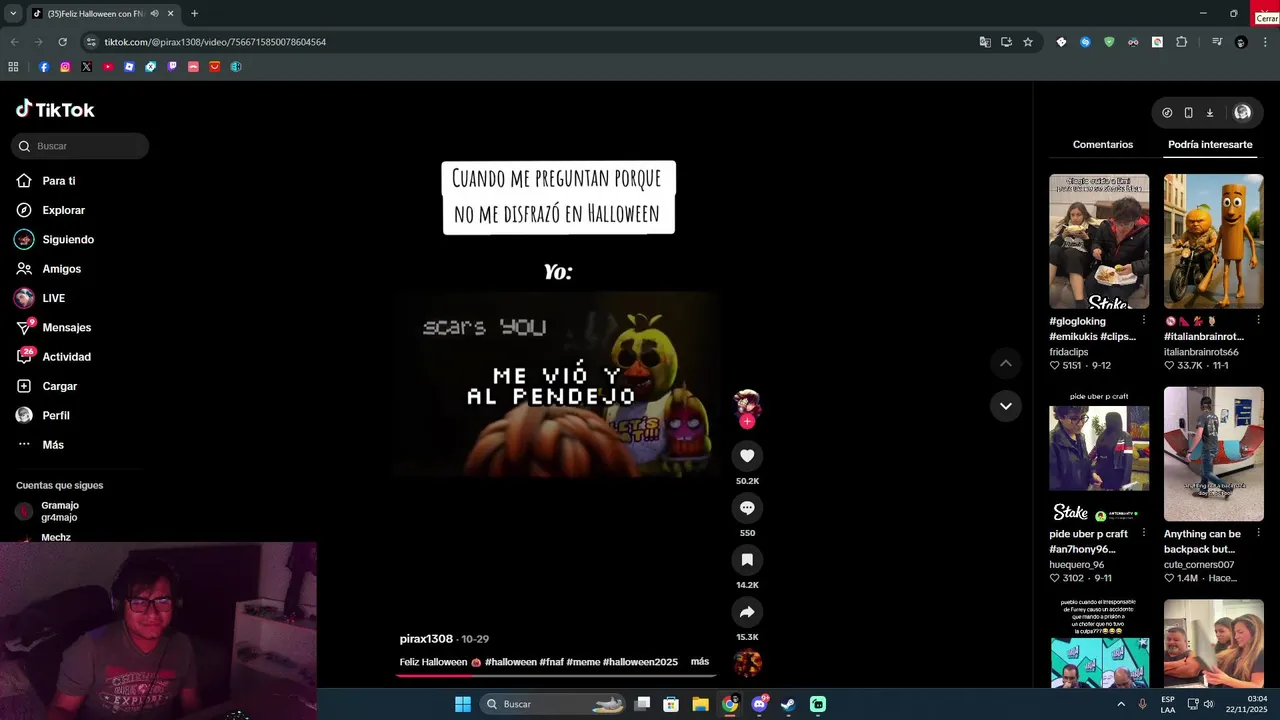1280x720 pixels.
Task: Open the fridaclips suggested video thumbnail
Action: pyautogui.click(x=1099, y=241)
